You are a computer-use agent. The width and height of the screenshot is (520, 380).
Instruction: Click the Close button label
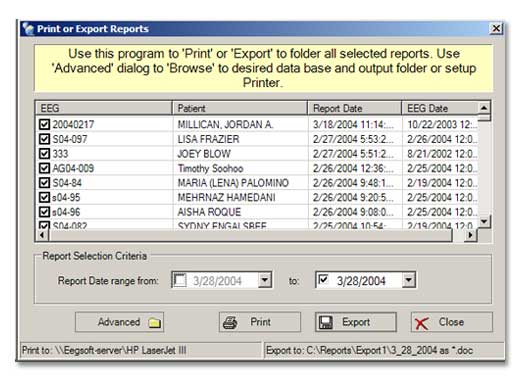451,322
